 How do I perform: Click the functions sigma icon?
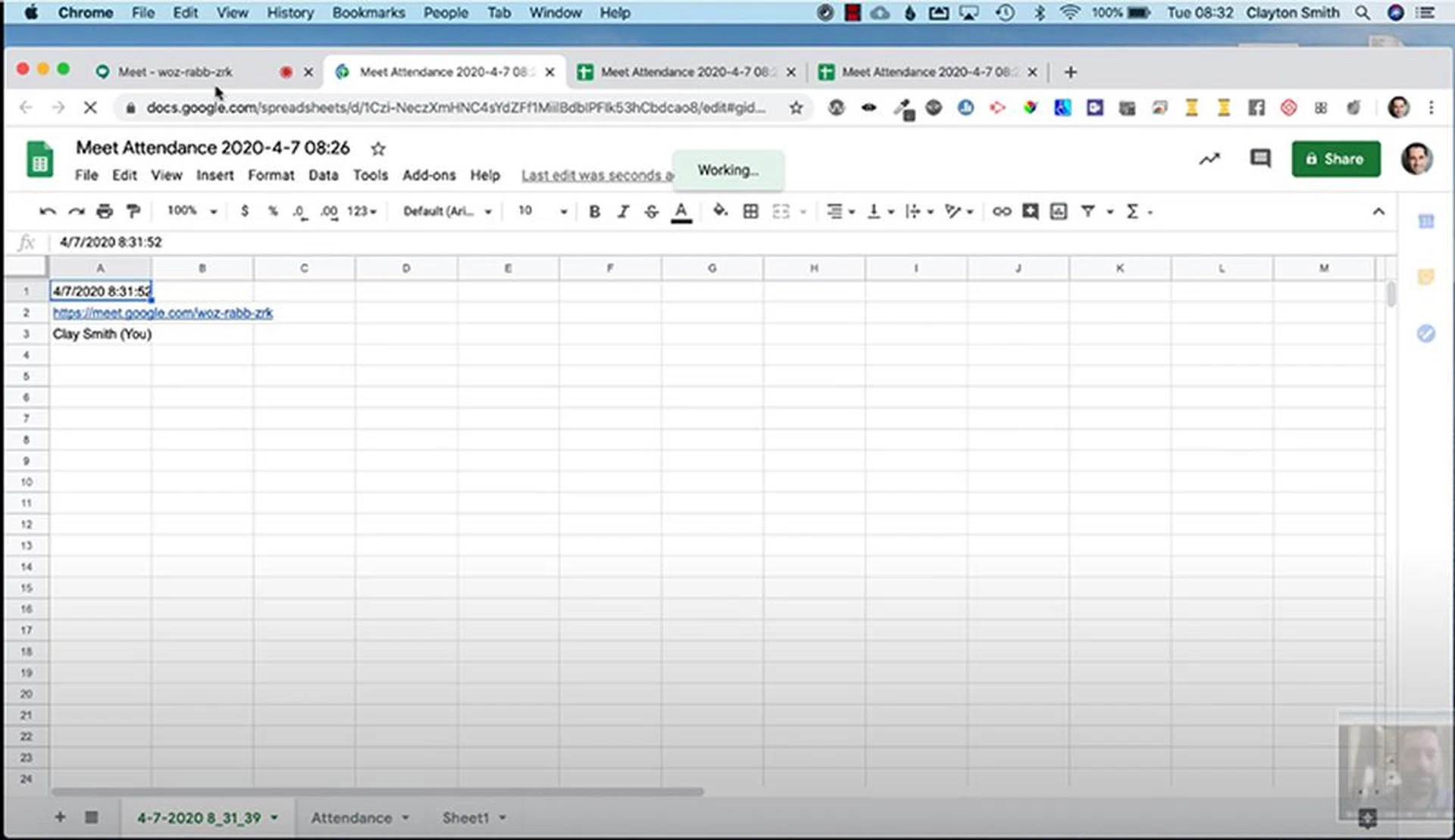[x=1132, y=211]
